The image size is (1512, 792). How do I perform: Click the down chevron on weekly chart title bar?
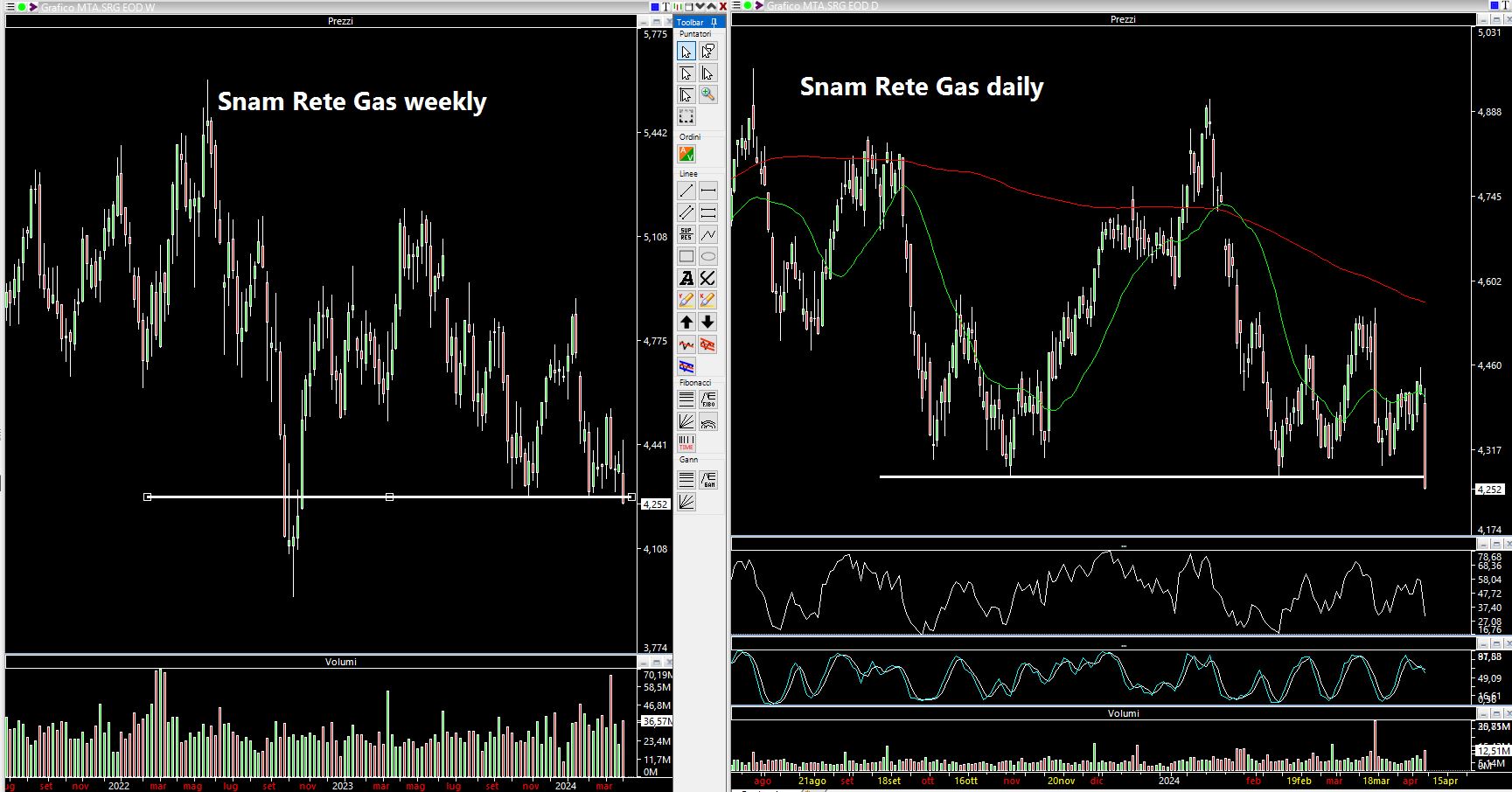700,6
